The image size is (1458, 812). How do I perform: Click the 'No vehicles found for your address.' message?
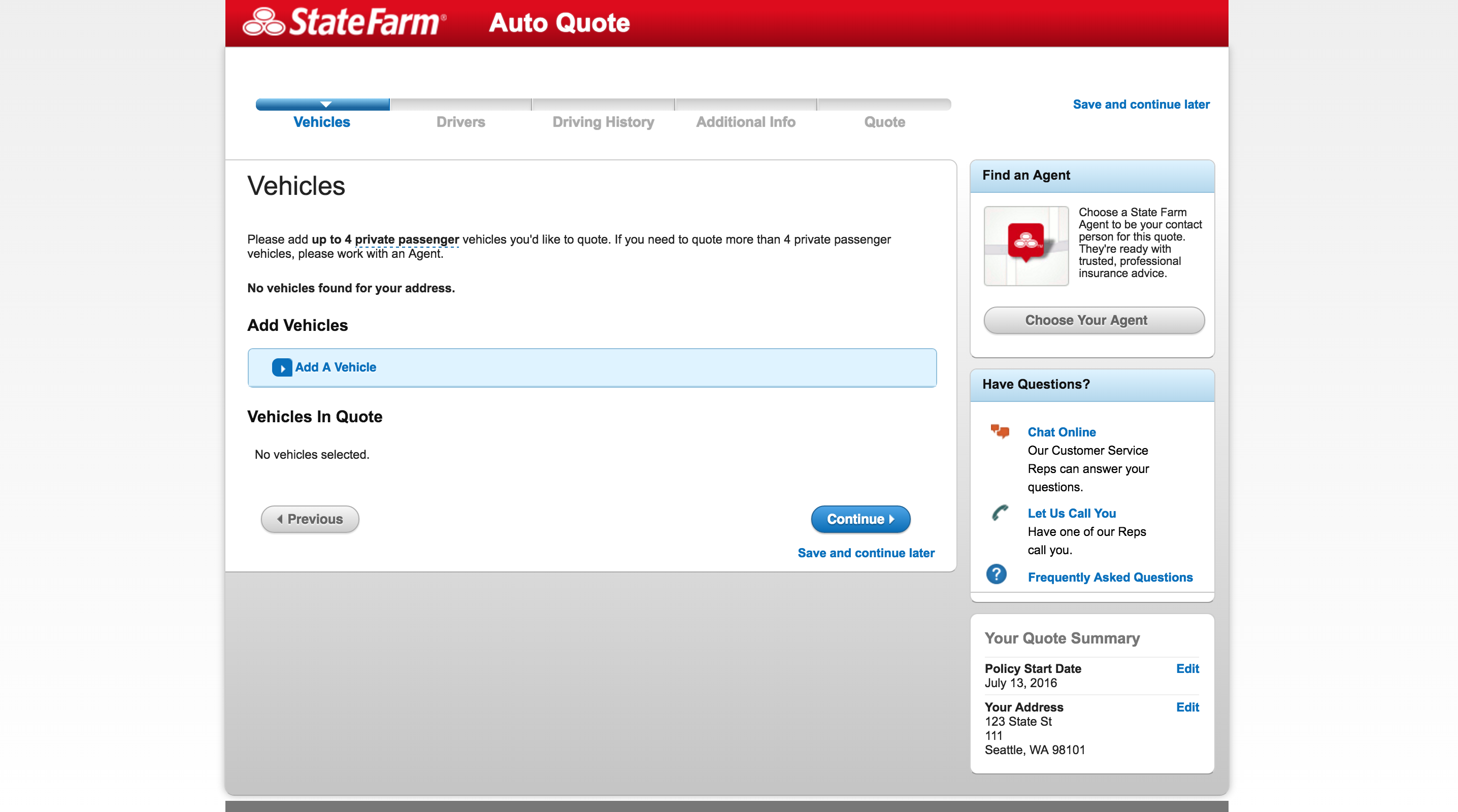[351, 288]
